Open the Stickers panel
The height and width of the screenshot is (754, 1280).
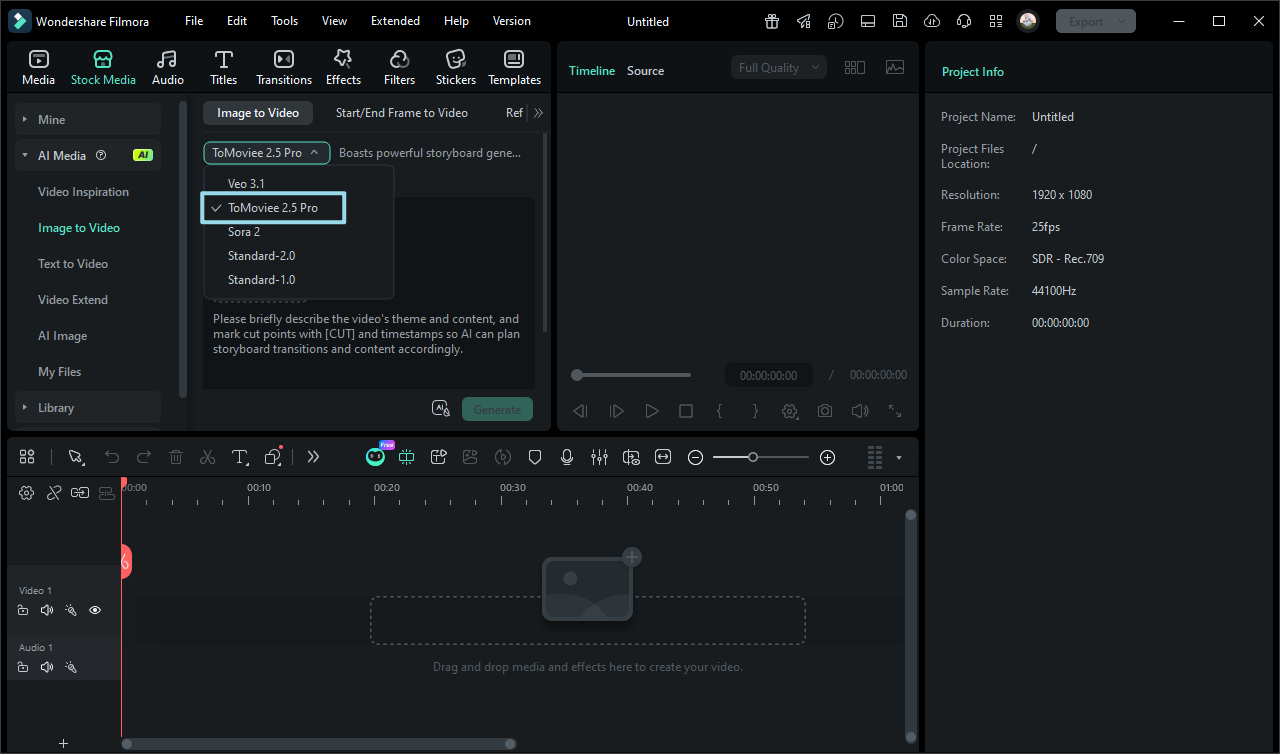coord(456,67)
